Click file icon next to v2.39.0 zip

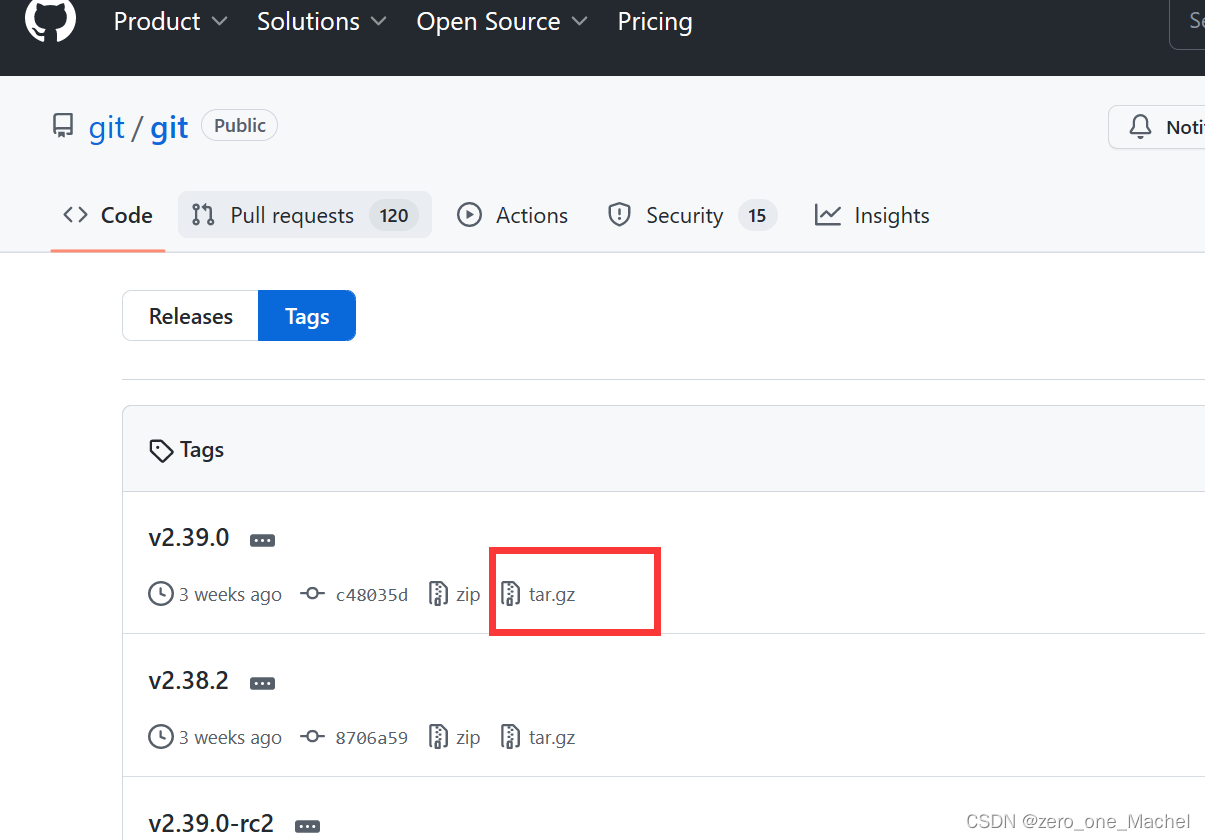(x=438, y=594)
